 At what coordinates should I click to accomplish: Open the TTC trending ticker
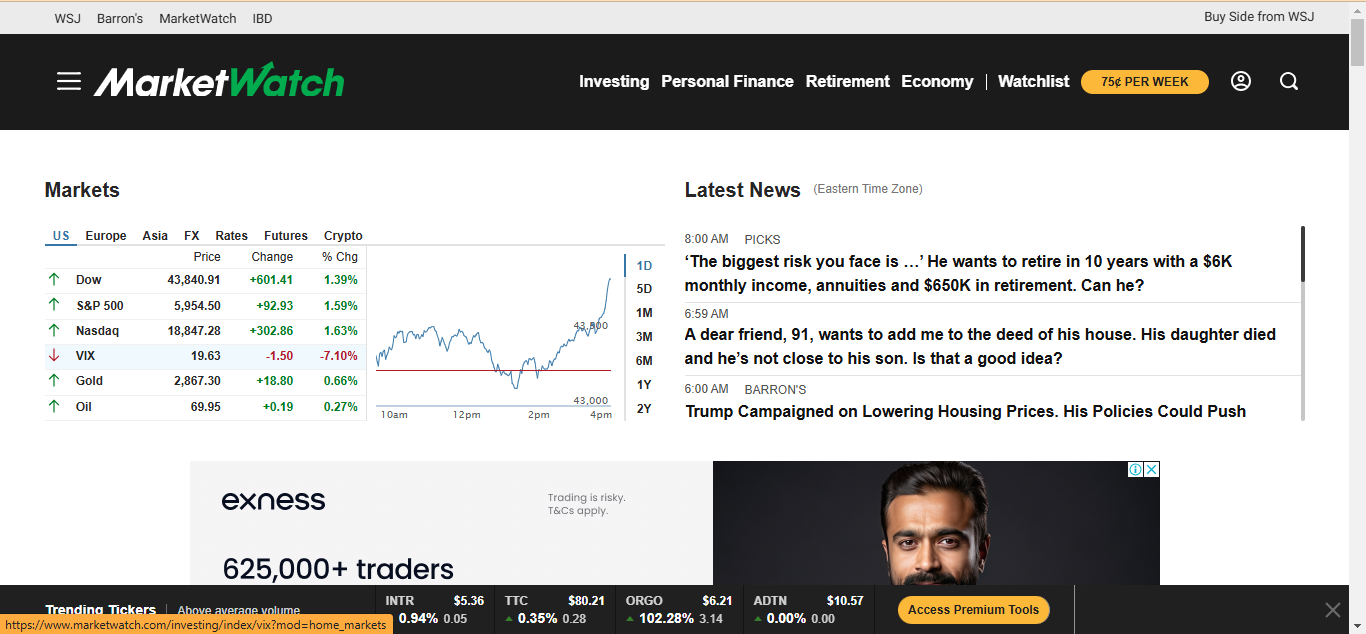(x=554, y=610)
